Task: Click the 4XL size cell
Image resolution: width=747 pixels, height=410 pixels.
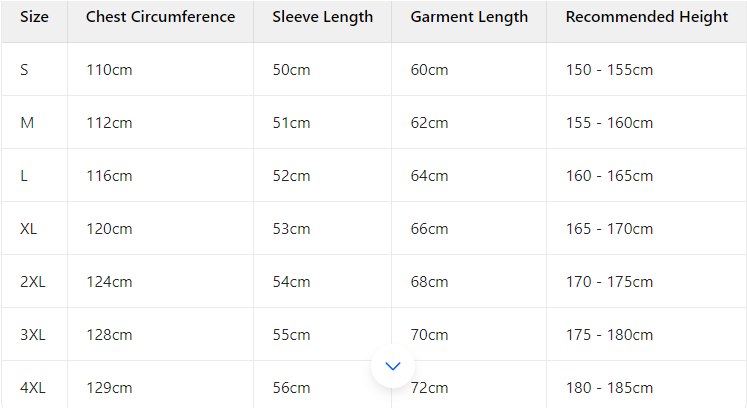Action: coord(33,388)
